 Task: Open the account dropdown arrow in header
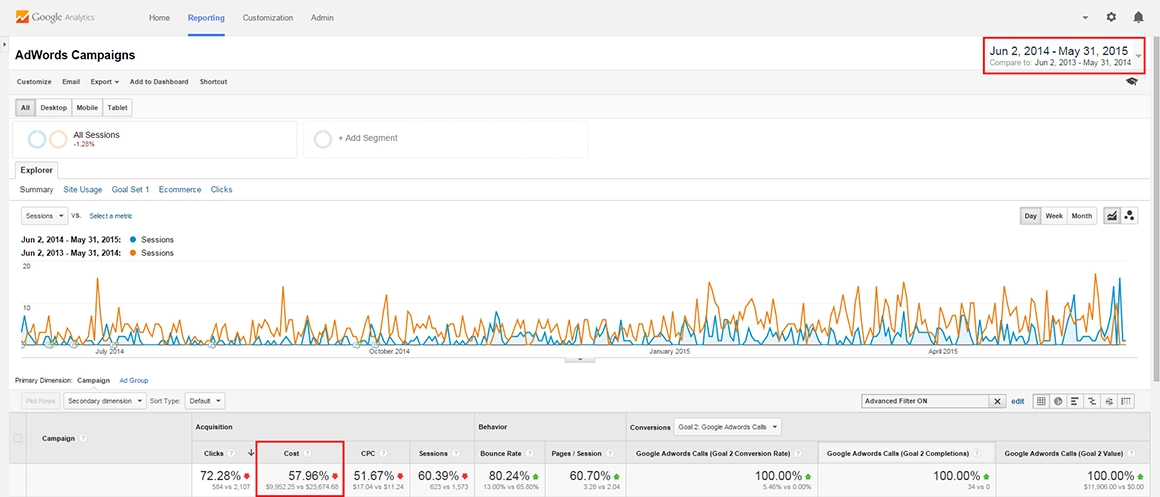[x=1085, y=17]
